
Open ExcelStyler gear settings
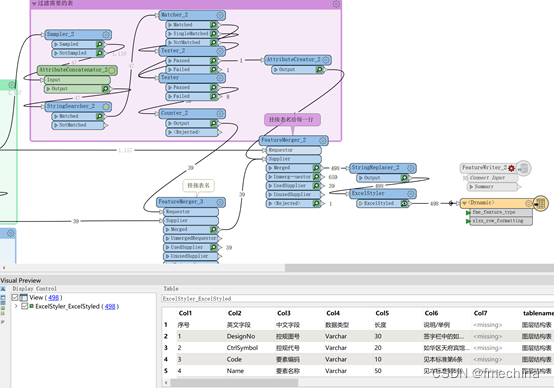(x=411, y=194)
